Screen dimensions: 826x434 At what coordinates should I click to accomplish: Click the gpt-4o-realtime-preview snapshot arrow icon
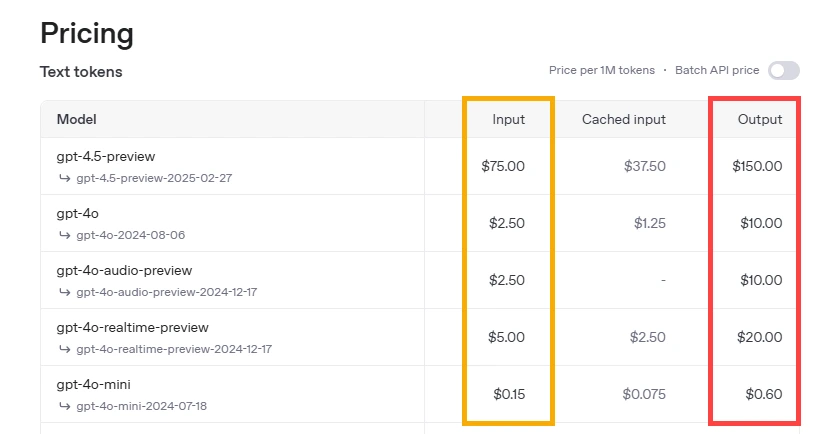coord(65,349)
